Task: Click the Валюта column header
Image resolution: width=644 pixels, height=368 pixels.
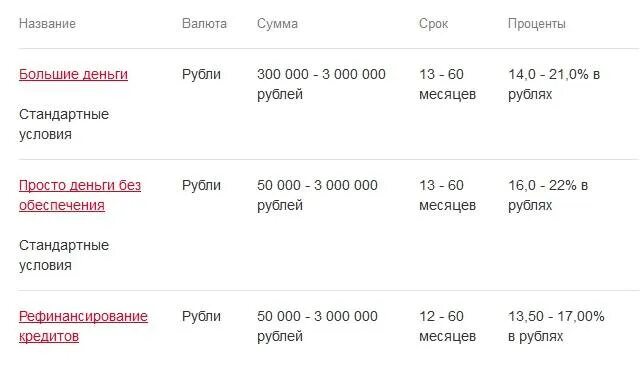Action: click(204, 23)
